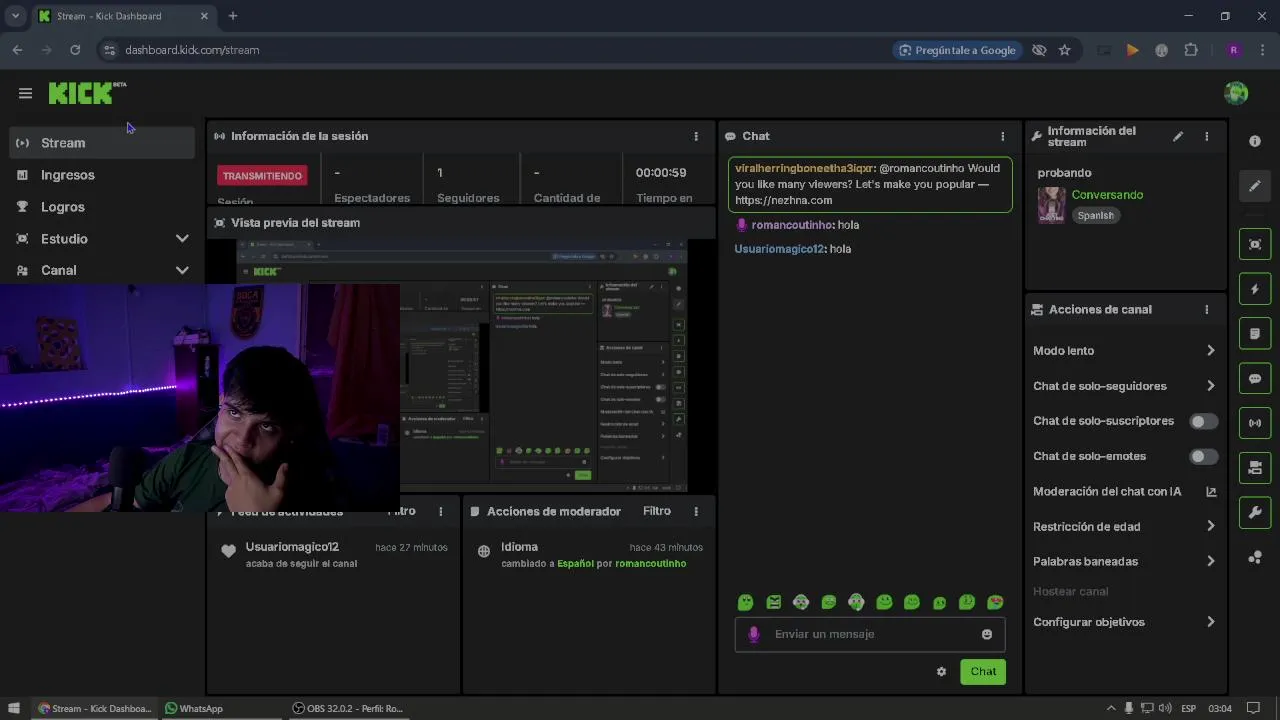Toggle the document widget icon in sidebar
Viewport: 1280px width, 720px height.
point(1255,333)
